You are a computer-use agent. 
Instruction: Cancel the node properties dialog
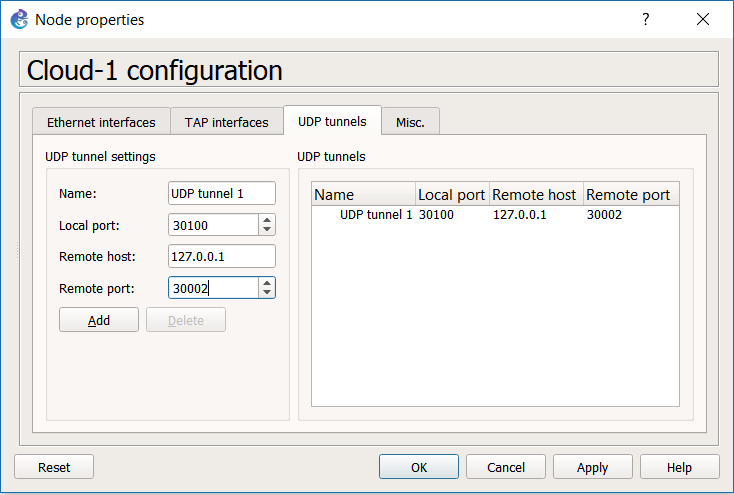(506, 467)
